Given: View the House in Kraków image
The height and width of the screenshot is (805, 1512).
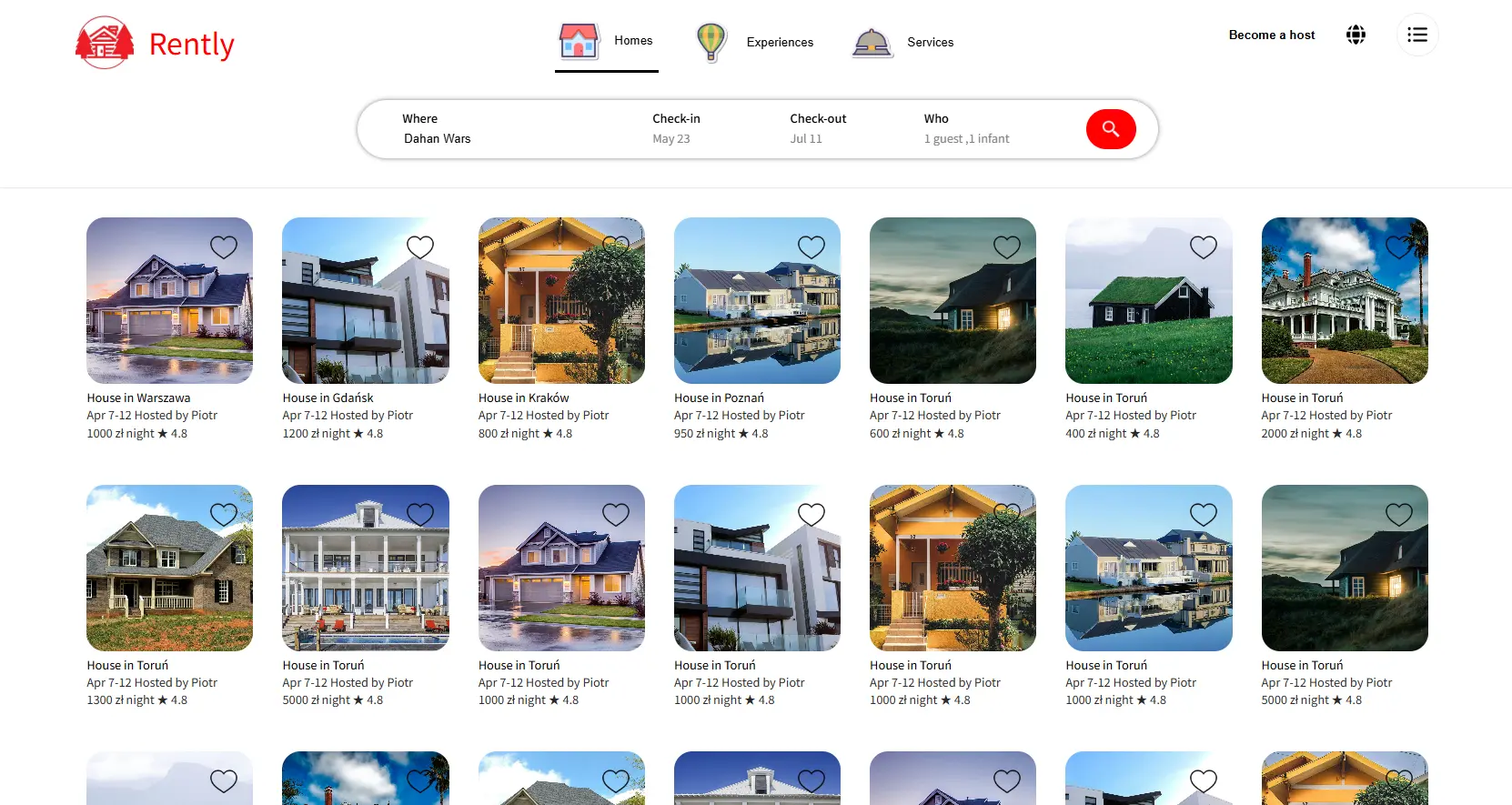Looking at the screenshot, I should [x=561, y=300].
